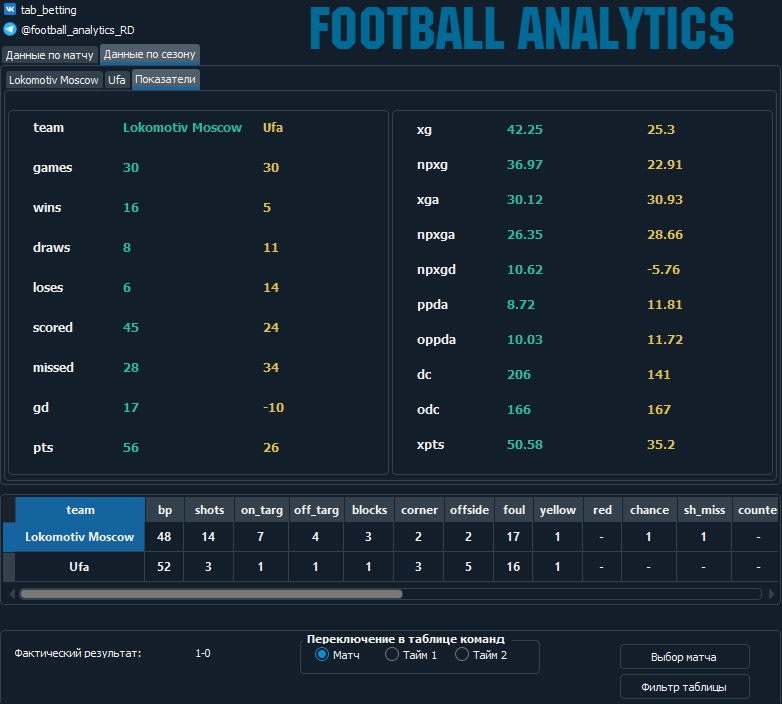Click the horizontal scrollbar thumb under the table
This screenshot has width=782, height=704.
point(211,594)
